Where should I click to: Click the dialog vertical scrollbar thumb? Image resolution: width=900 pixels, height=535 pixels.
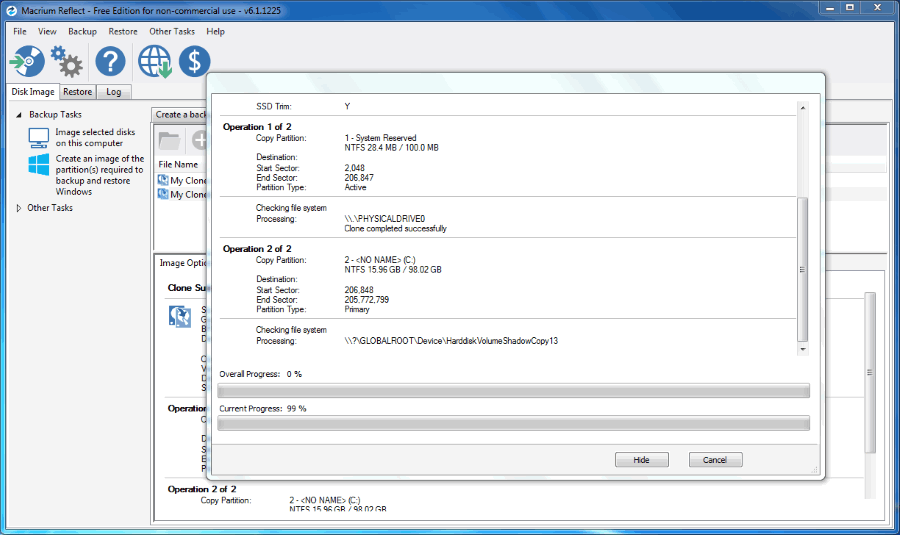tap(803, 270)
